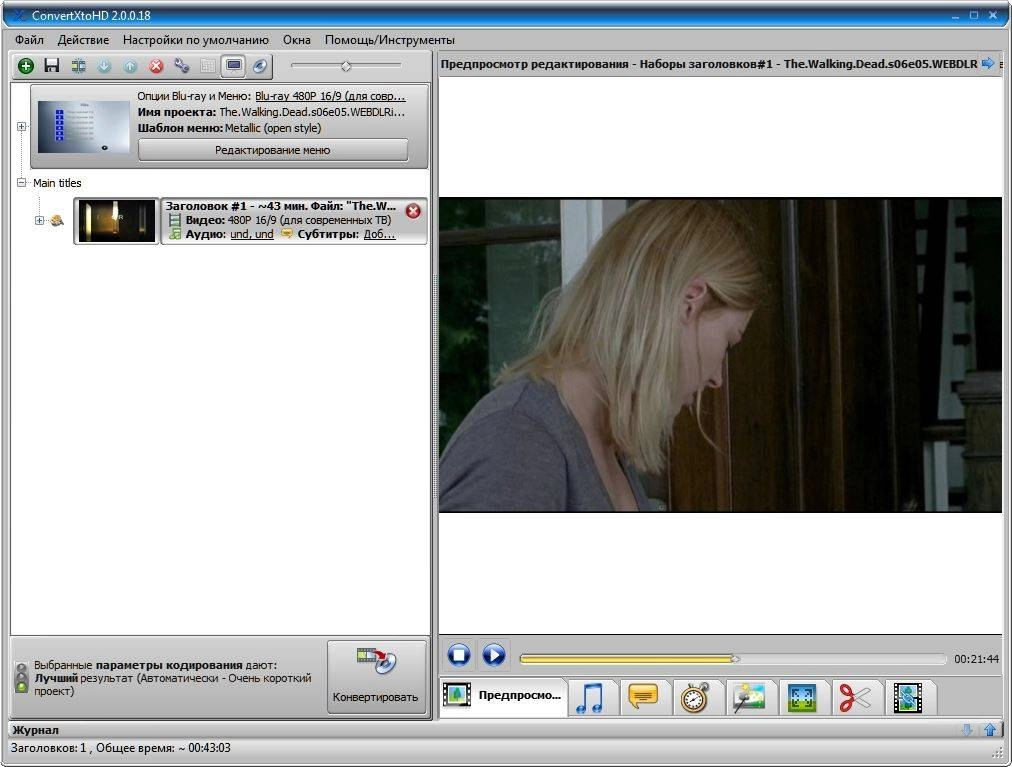Click the preview playback seek bar
The width and height of the screenshot is (1012, 767).
733,659
